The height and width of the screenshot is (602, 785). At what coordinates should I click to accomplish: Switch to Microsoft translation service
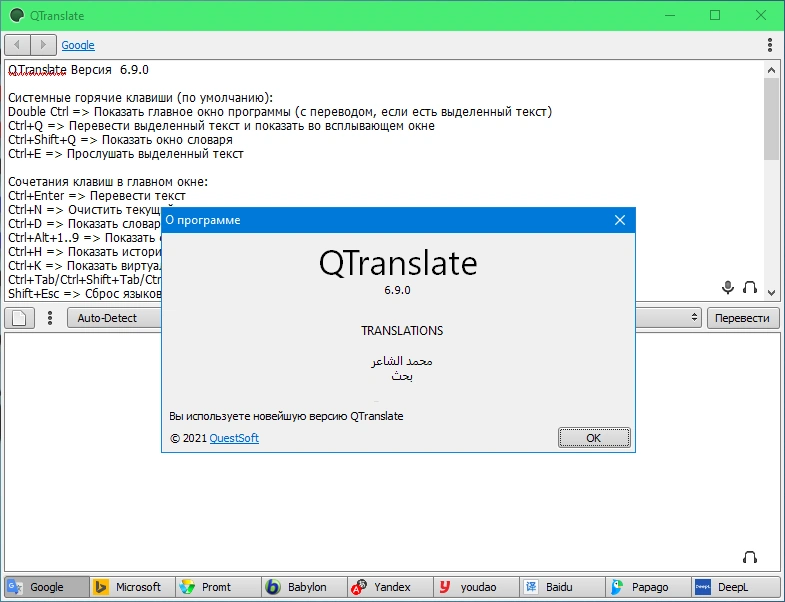click(x=133, y=586)
